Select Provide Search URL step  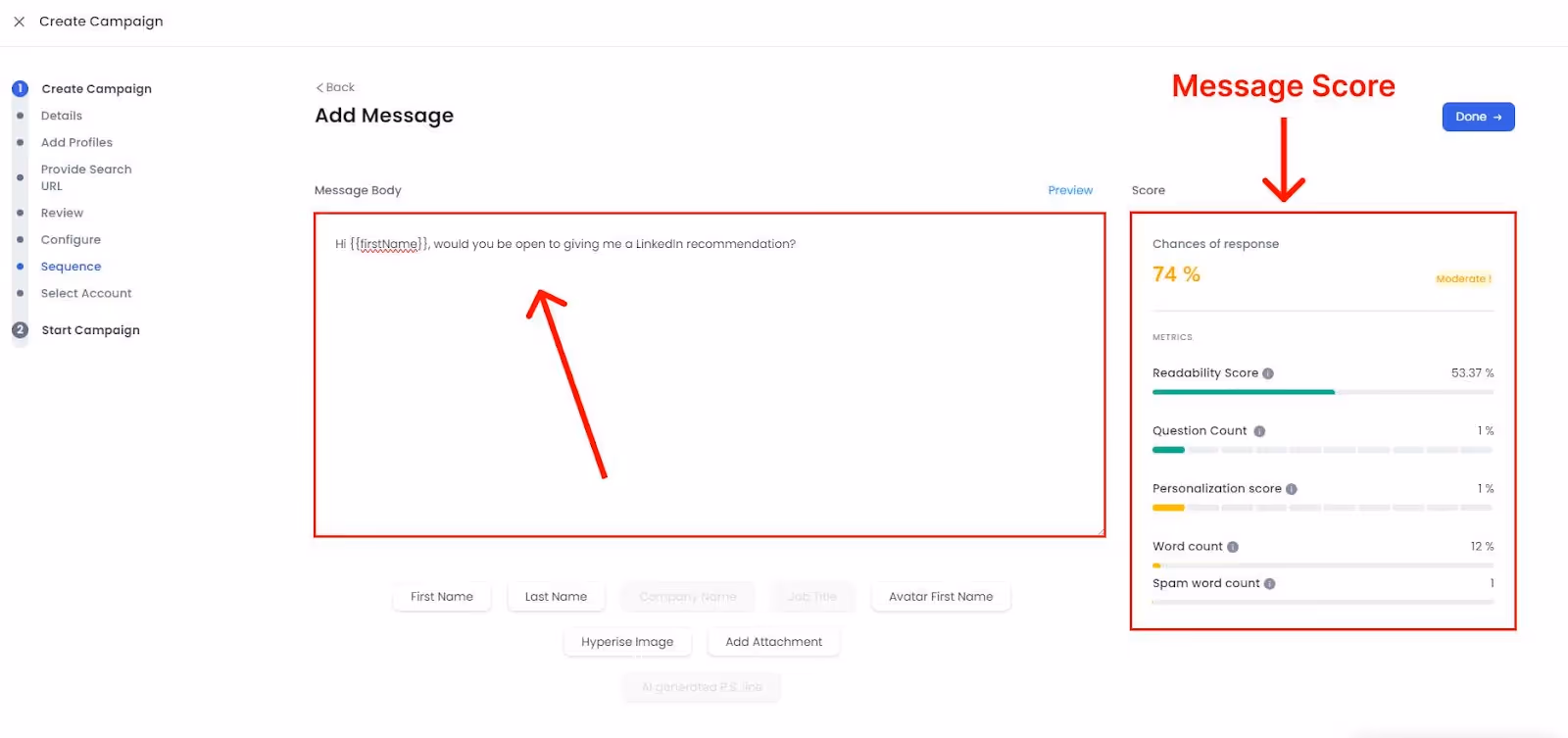tap(86, 177)
